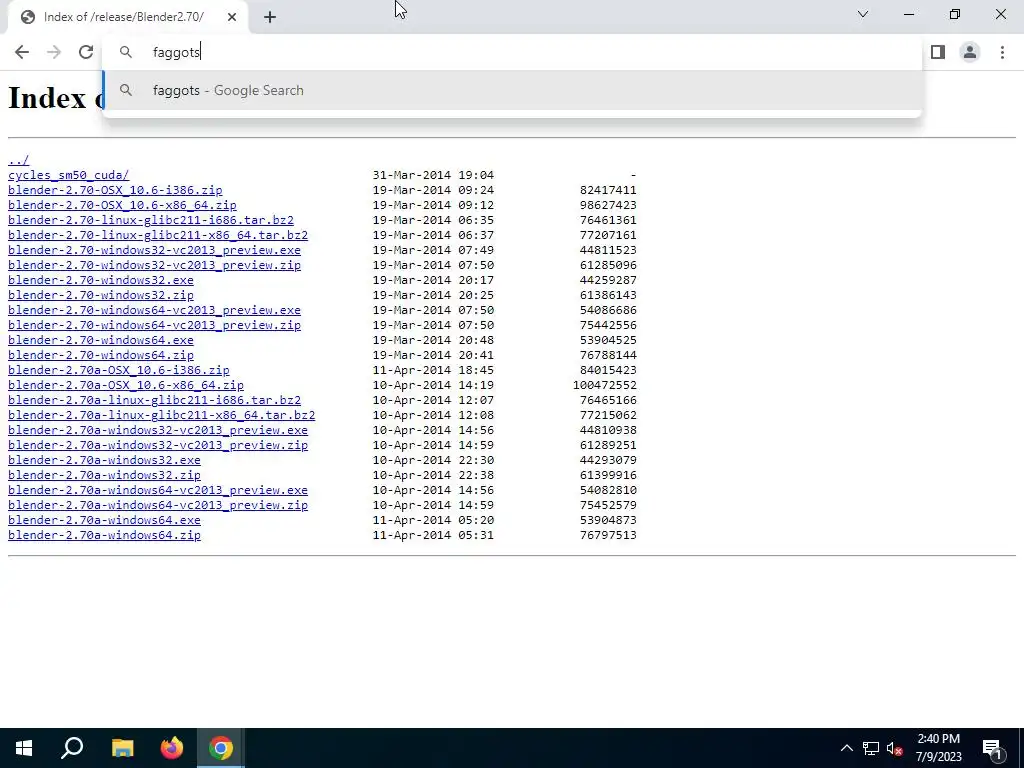Click the file size 82417411
This screenshot has height=768, width=1024.
coord(608,190)
